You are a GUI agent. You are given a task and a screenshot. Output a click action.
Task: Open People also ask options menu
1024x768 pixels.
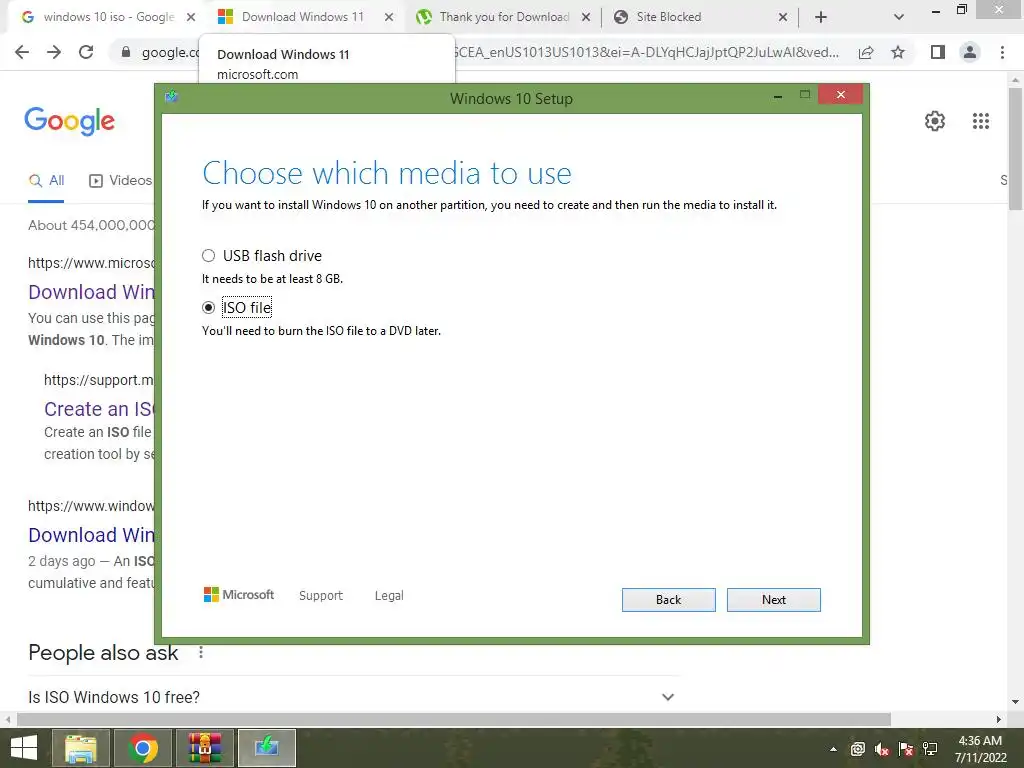point(201,652)
